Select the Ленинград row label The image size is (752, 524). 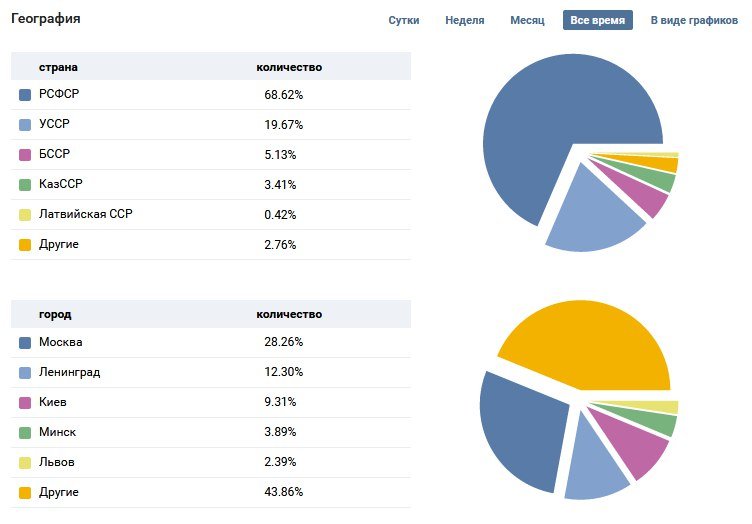pyautogui.click(x=69, y=373)
